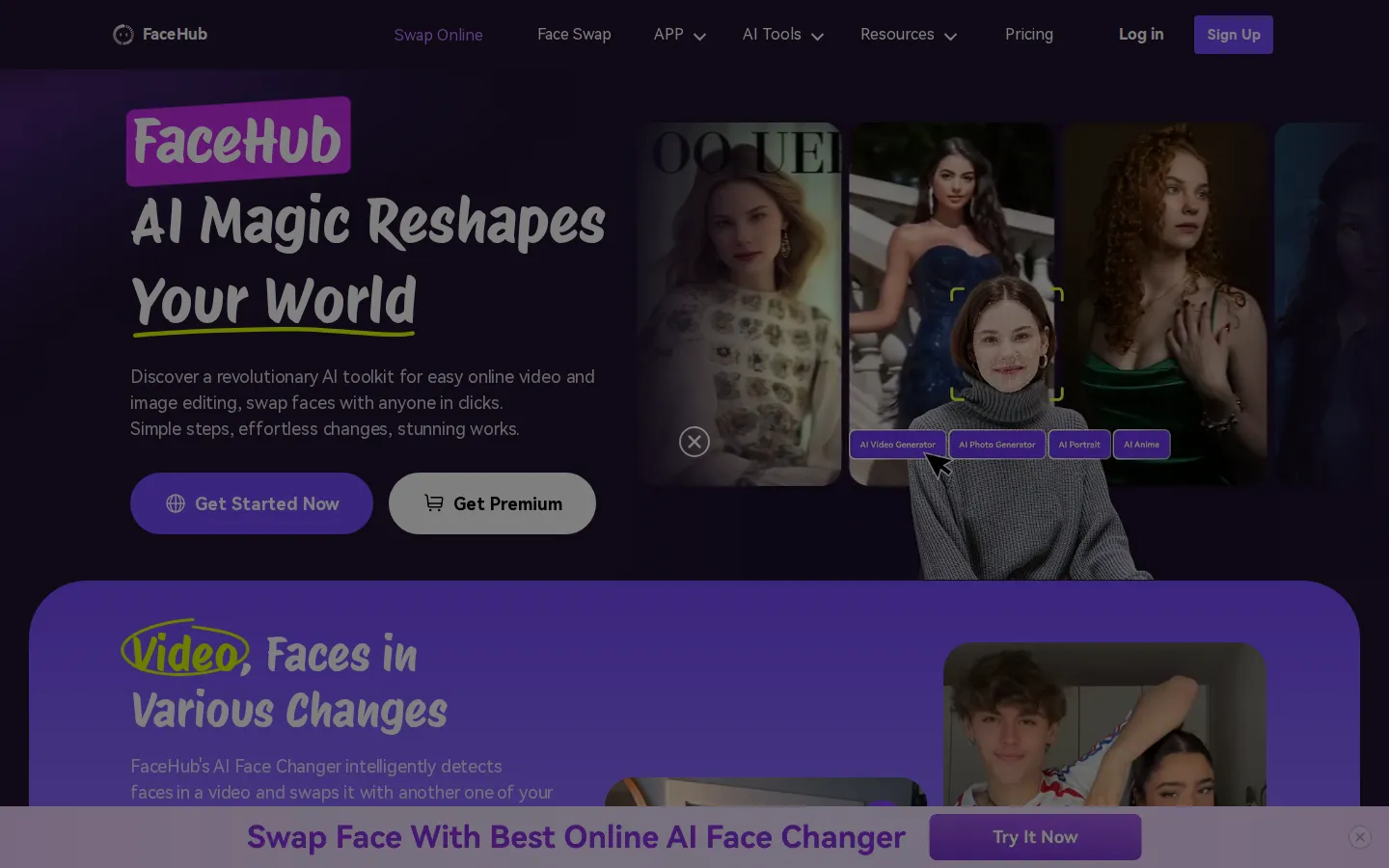Click the Get Premium button
Image resolution: width=1389 pixels, height=868 pixels.
tap(492, 503)
